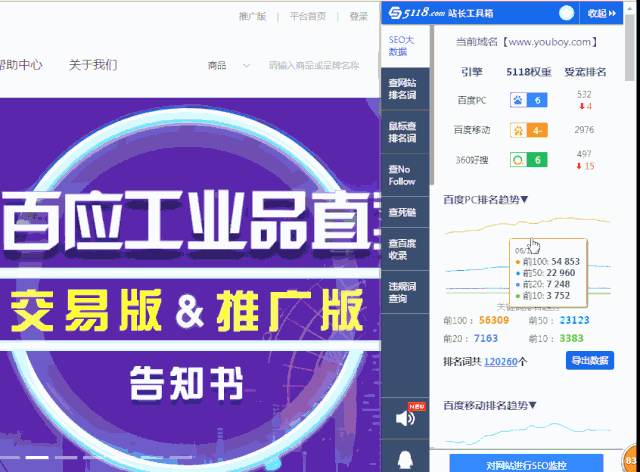Click 对网站进行SEO监控 button

pos(527,464)
